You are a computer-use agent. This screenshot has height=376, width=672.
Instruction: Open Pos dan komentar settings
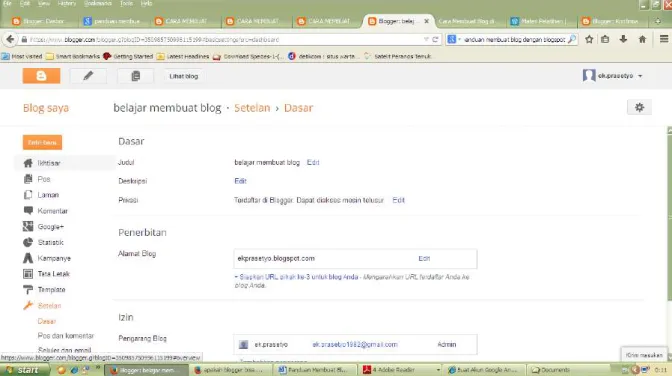(x=66, y=336)
